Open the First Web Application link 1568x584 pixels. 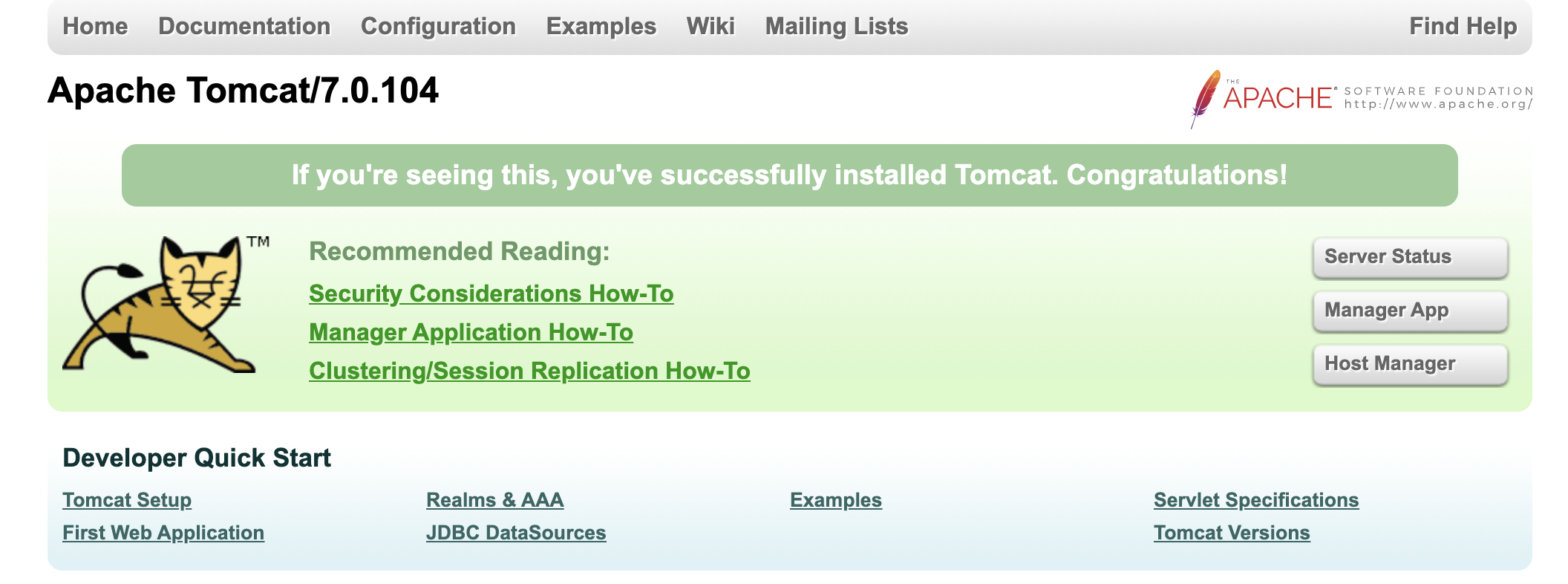163,533
